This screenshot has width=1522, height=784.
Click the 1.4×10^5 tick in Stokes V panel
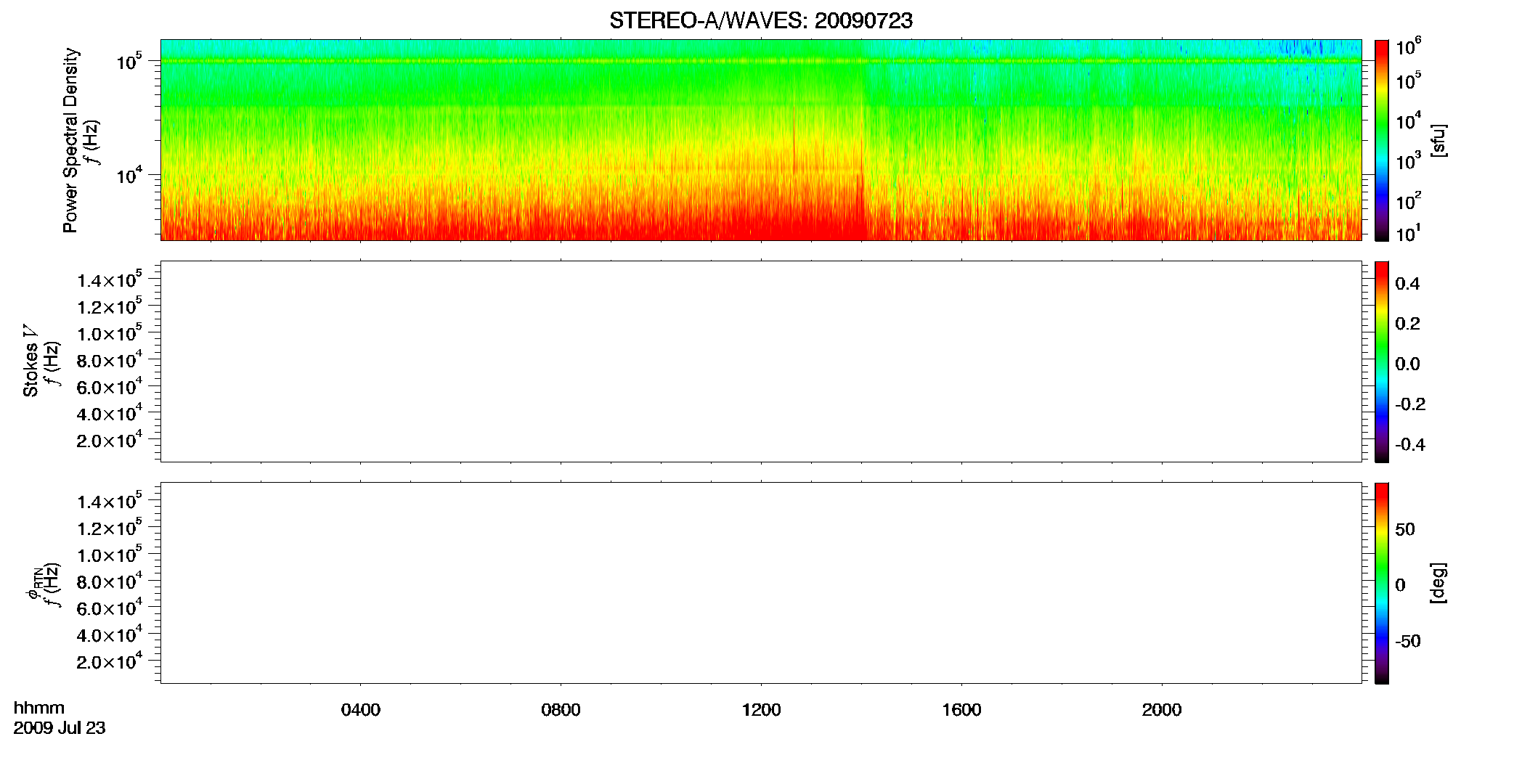coord(110,279)
